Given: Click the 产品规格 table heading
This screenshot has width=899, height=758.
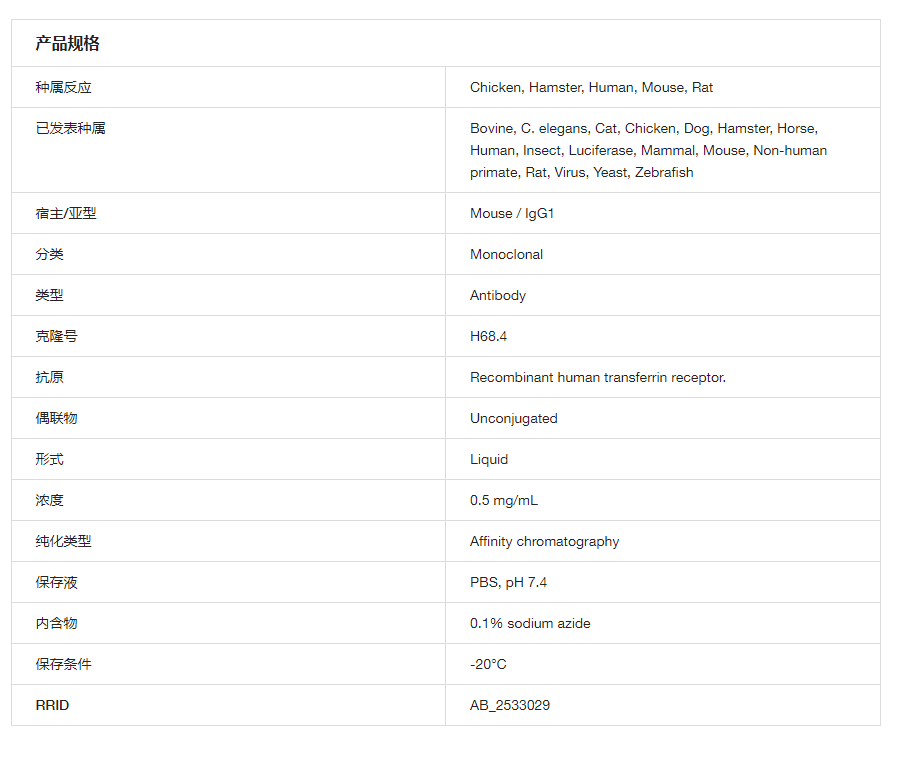Looking at the screenshot, I should [x=68, y=44].
